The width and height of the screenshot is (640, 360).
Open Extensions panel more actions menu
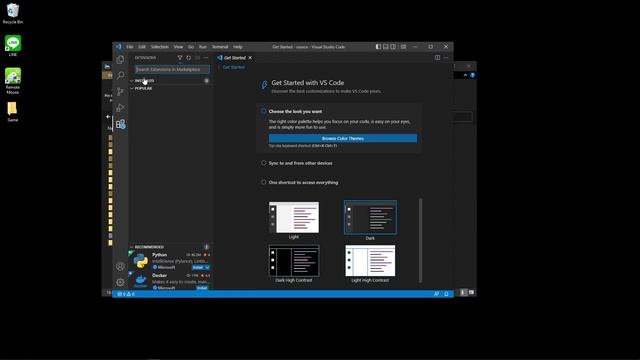tap(206, 58)
